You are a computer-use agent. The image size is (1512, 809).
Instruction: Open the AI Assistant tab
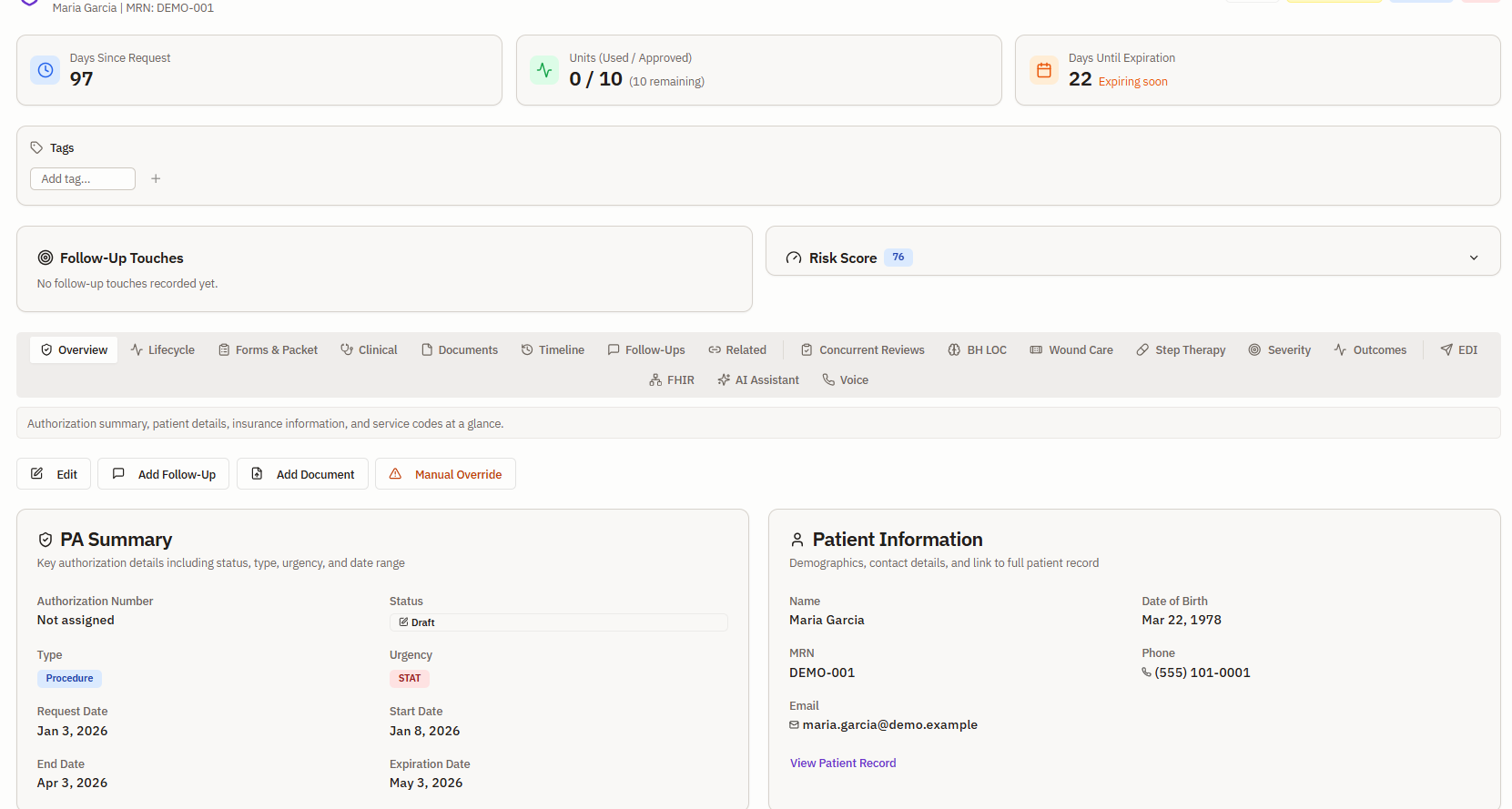tap(758, 379)
